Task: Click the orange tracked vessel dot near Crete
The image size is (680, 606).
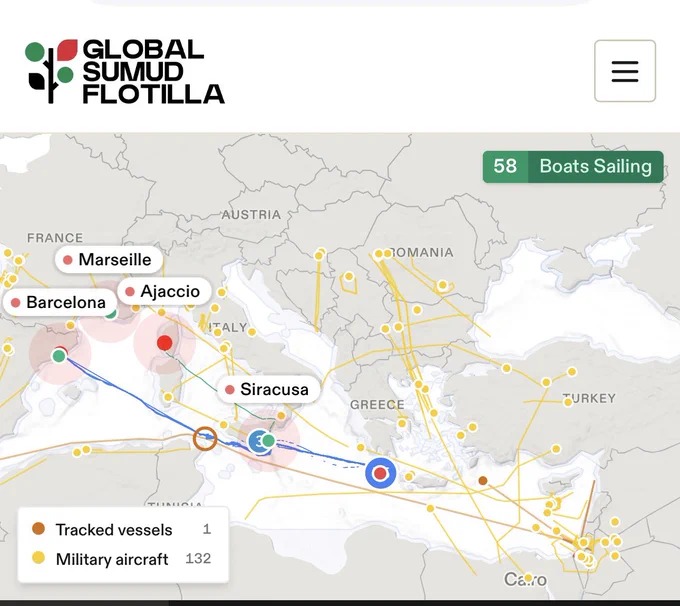Action: [x=483, y=480]
